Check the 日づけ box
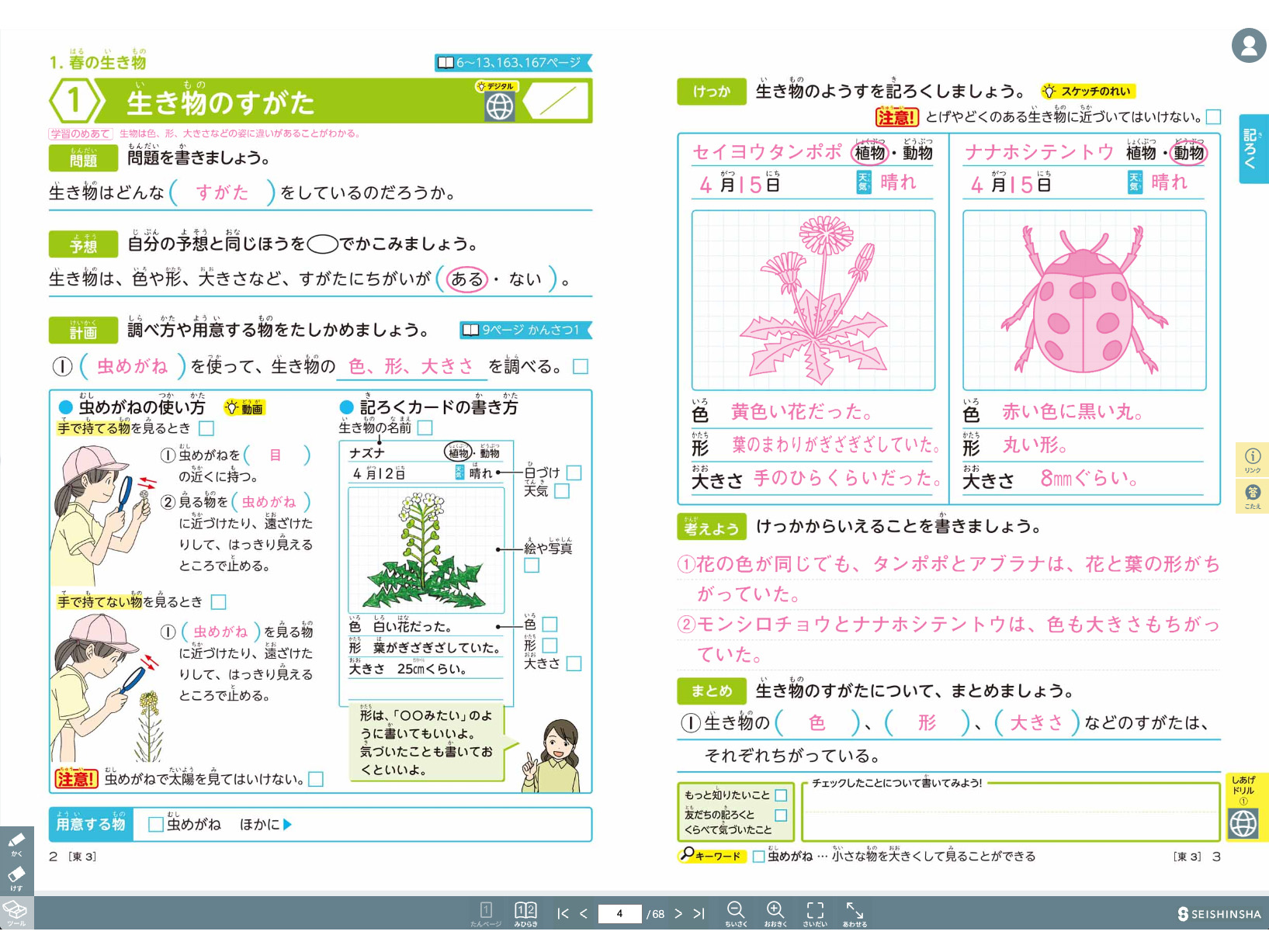The width and height of the screenshot is (1269, 952). coord(574,473)
